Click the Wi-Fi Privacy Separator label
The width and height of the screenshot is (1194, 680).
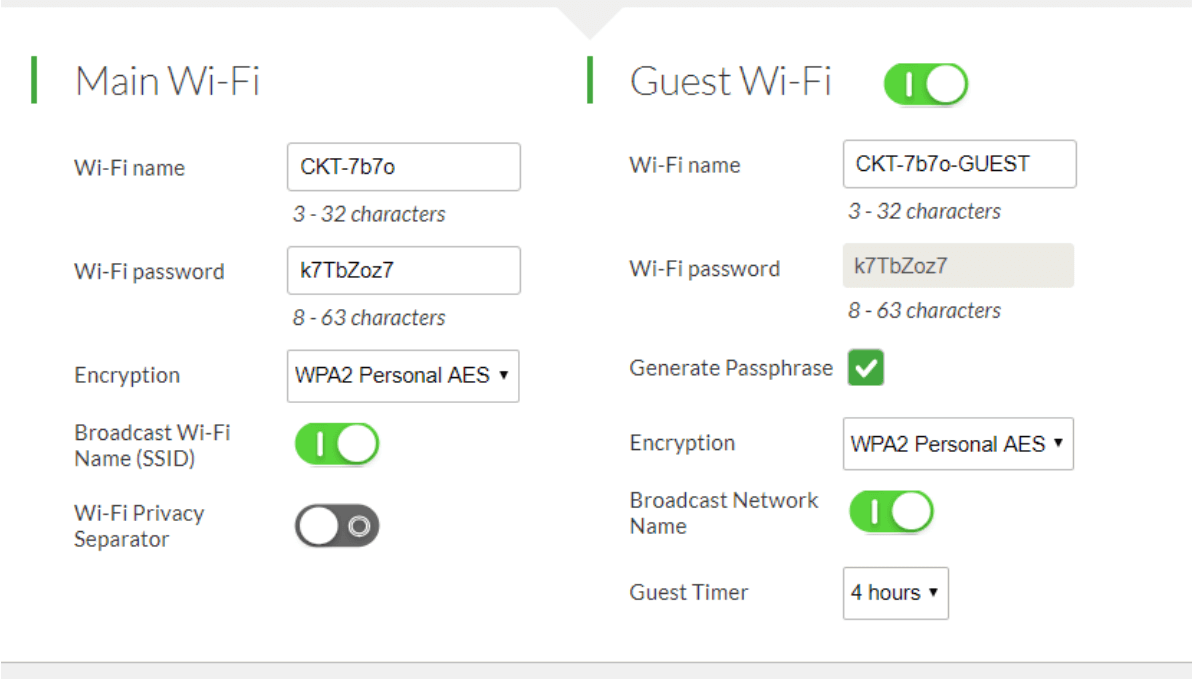pos(139,526)
